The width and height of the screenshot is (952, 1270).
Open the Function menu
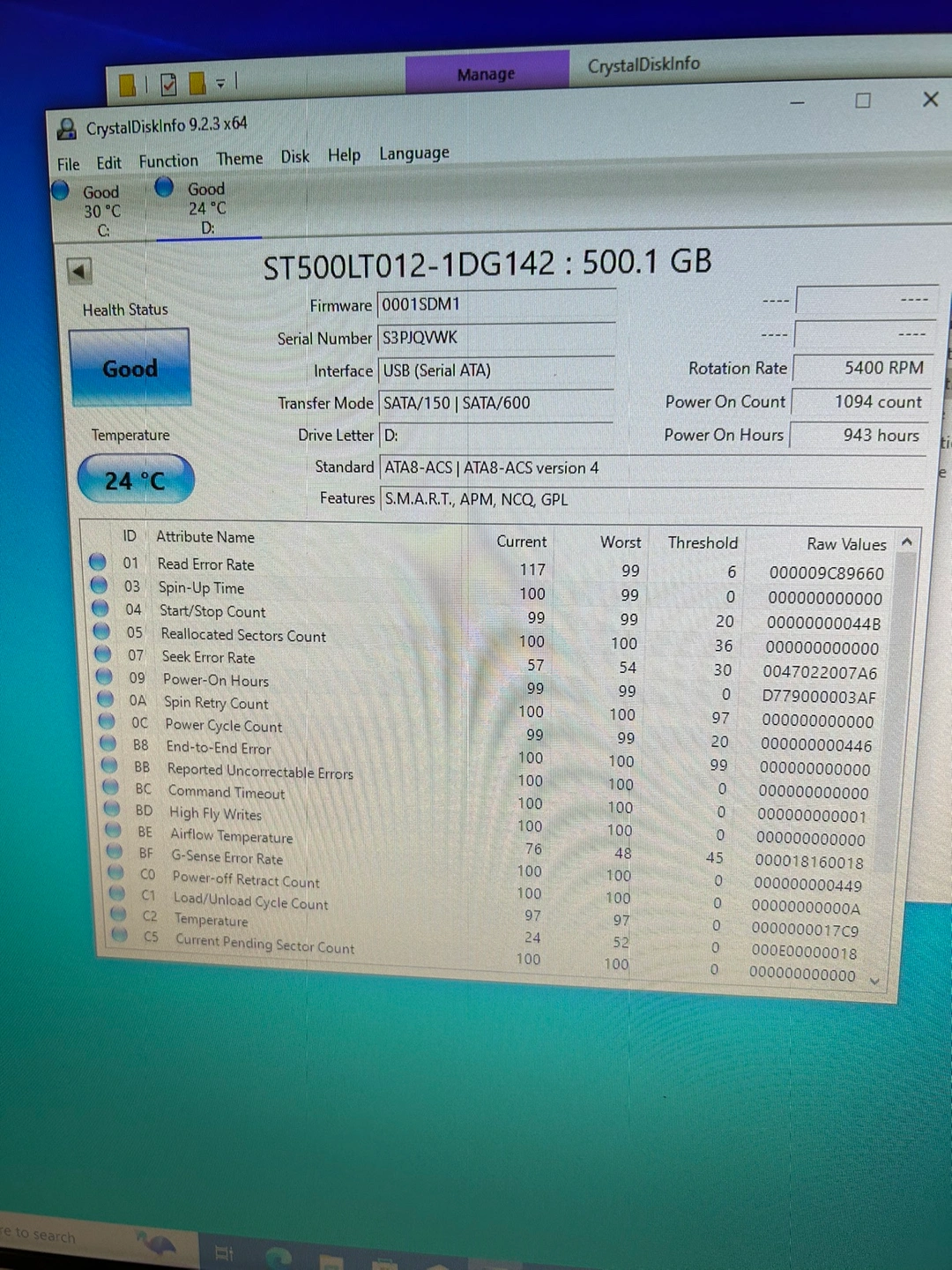[168, 161]
